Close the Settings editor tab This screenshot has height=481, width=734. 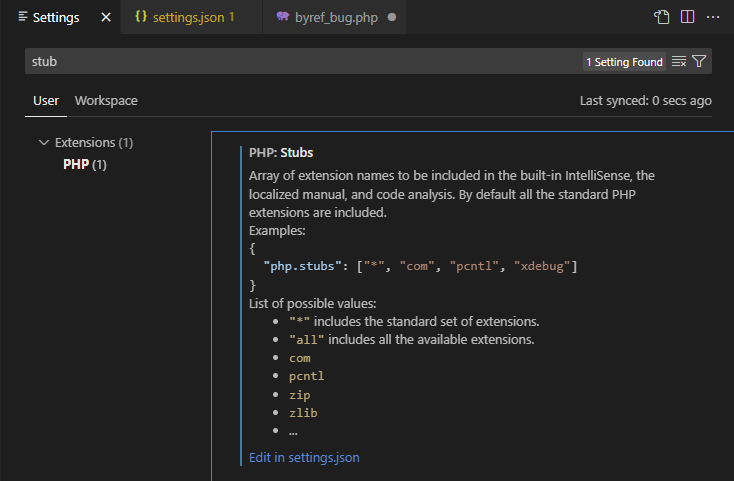point(106,17)
